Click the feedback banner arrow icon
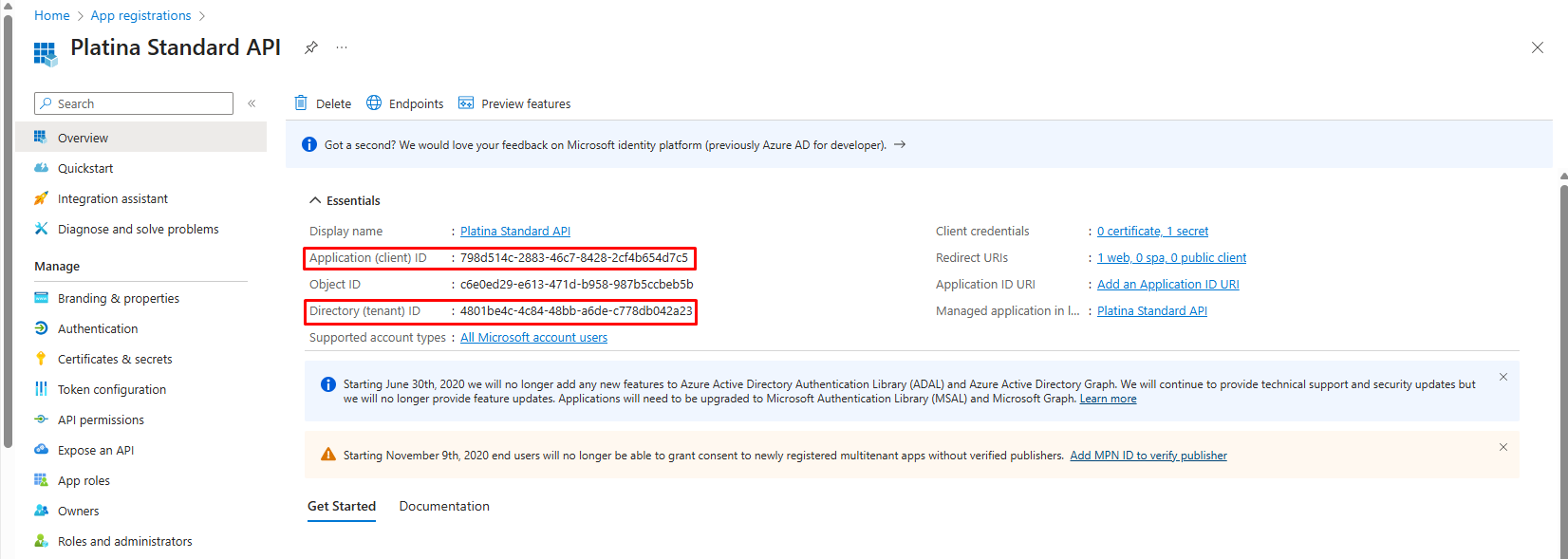This screenshot has height=559, width=1568. click(x=900, y=144)
